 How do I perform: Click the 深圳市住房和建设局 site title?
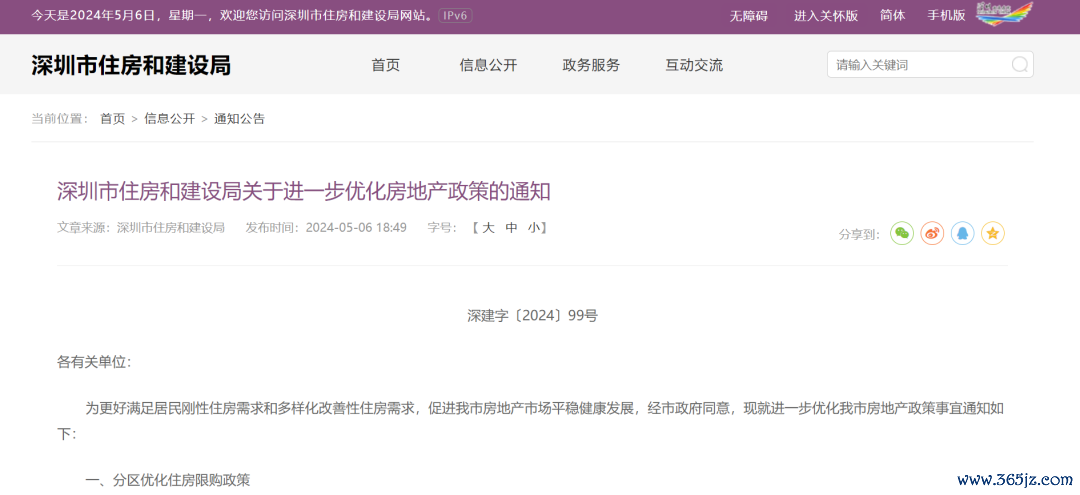coord(131,65)
